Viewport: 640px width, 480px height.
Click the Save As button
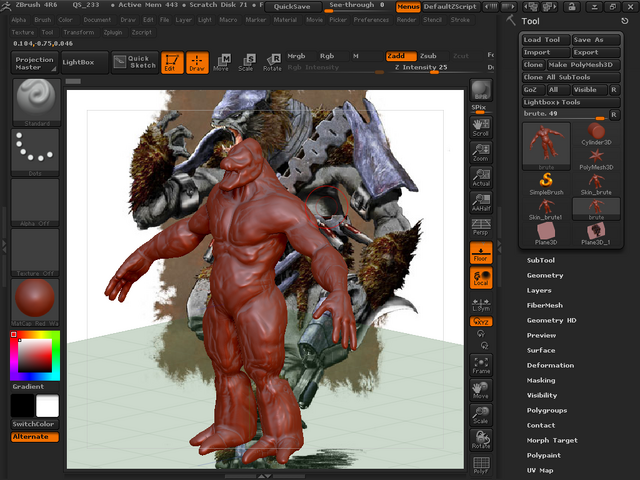(596, 40)
